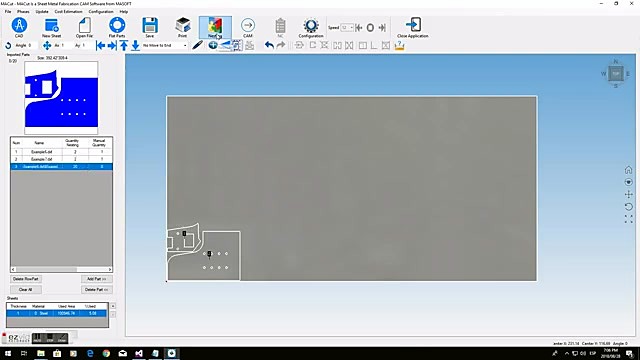This screenshot has width=640, height=360.
Task: Click the Add Part button
Action: click(96, 279)
